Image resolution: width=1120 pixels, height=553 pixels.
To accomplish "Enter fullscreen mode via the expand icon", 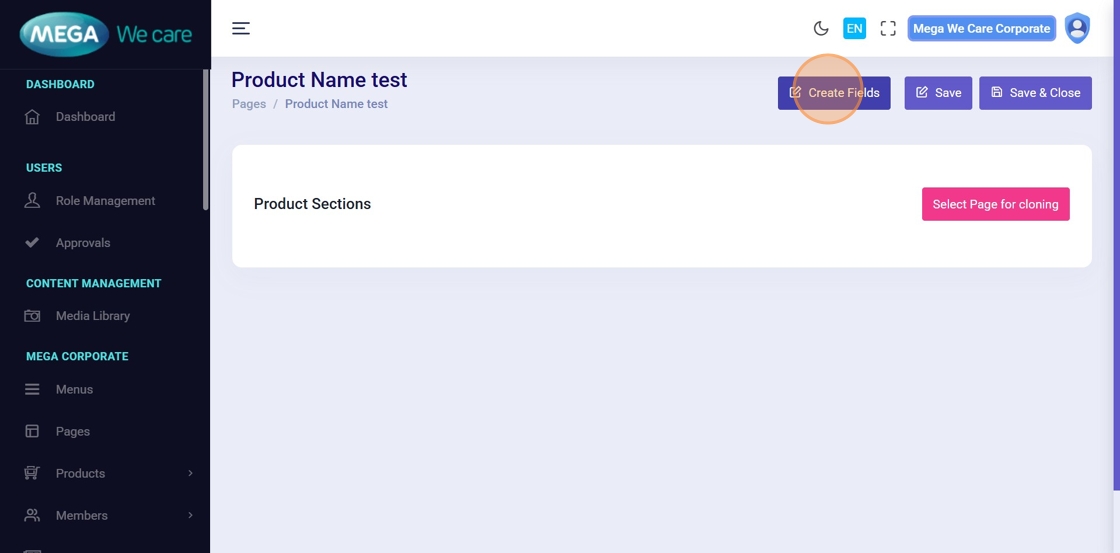I will tap(888, 29).
